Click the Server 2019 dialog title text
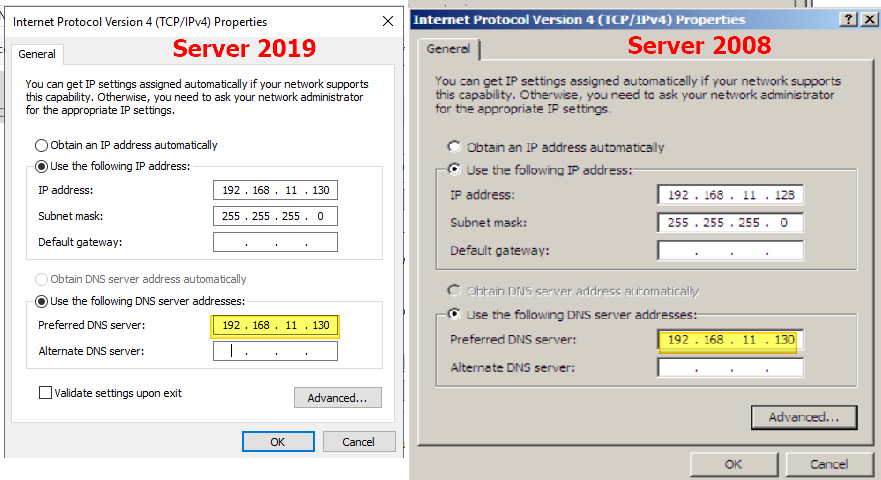881x480 pixels. pyautogui.click(x=140, y=22)
